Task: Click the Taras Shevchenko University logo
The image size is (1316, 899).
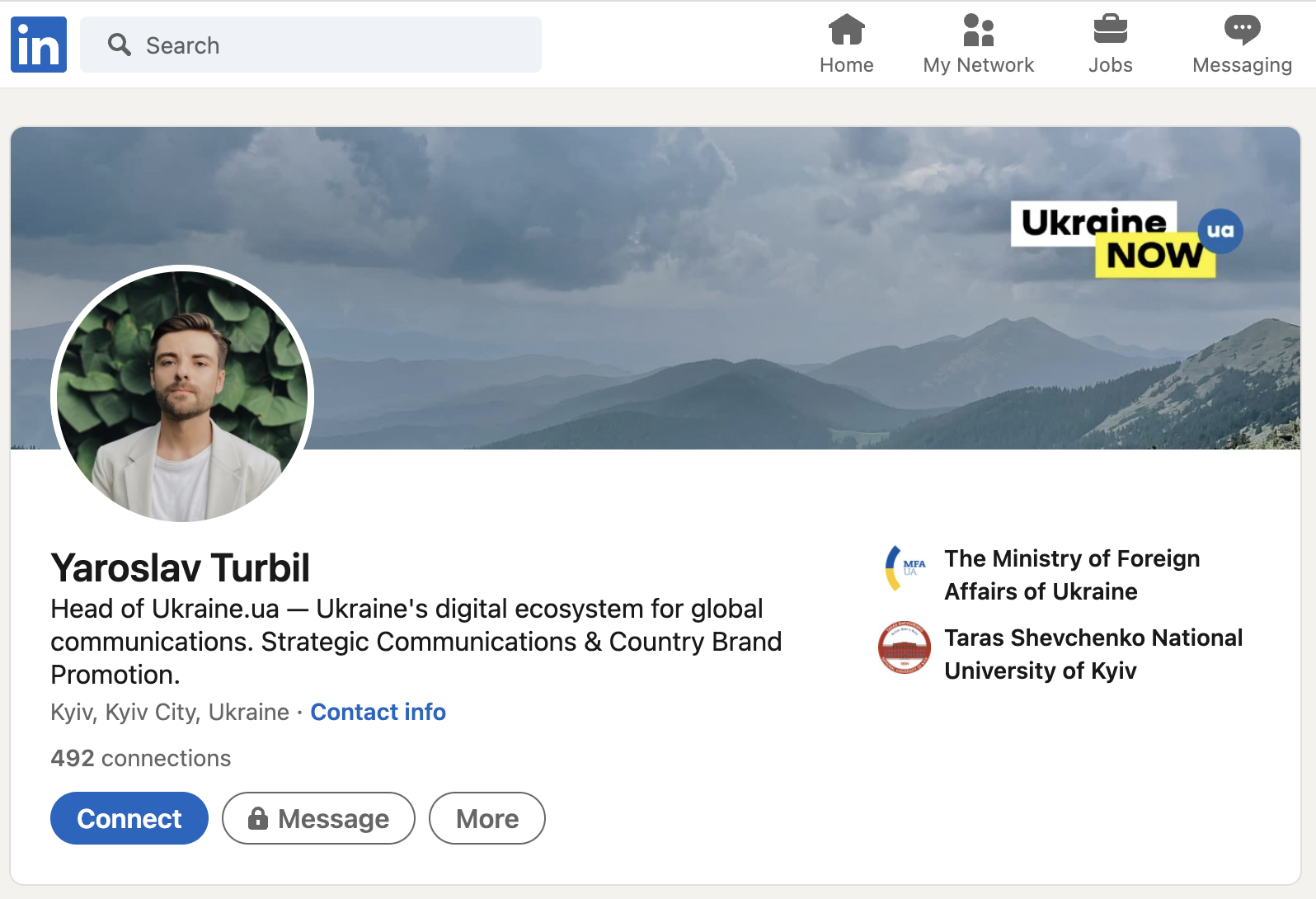Action: tap(905, 647)
